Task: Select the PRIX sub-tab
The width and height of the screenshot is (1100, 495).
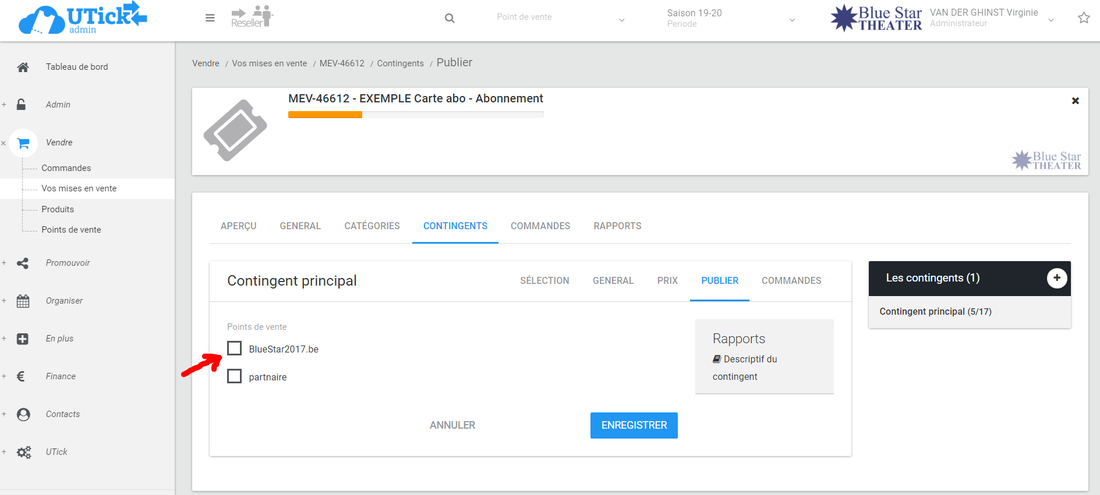Action: tap(667, 281)
